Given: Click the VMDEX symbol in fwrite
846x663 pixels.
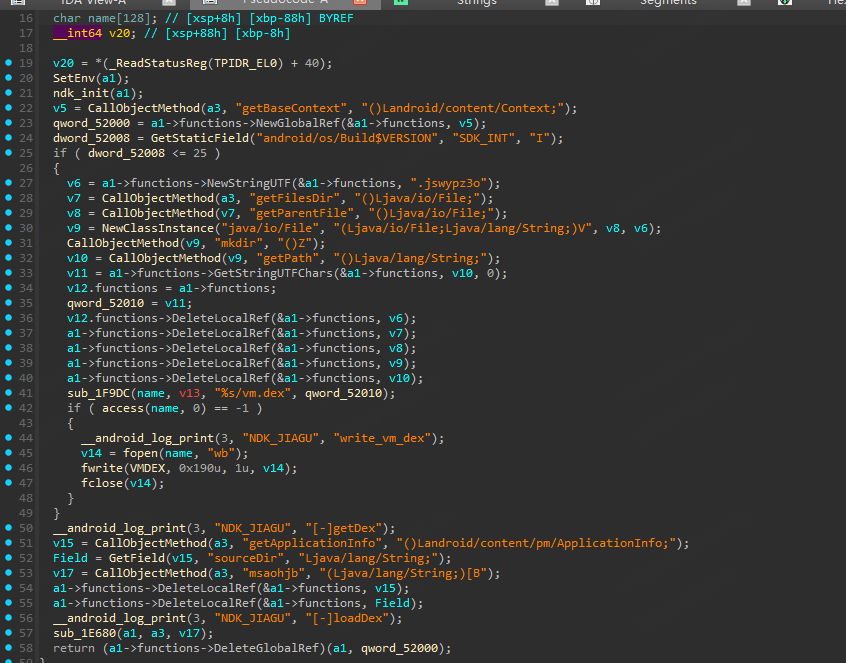Looking at the screenshot, I should [x=147, y=468].
